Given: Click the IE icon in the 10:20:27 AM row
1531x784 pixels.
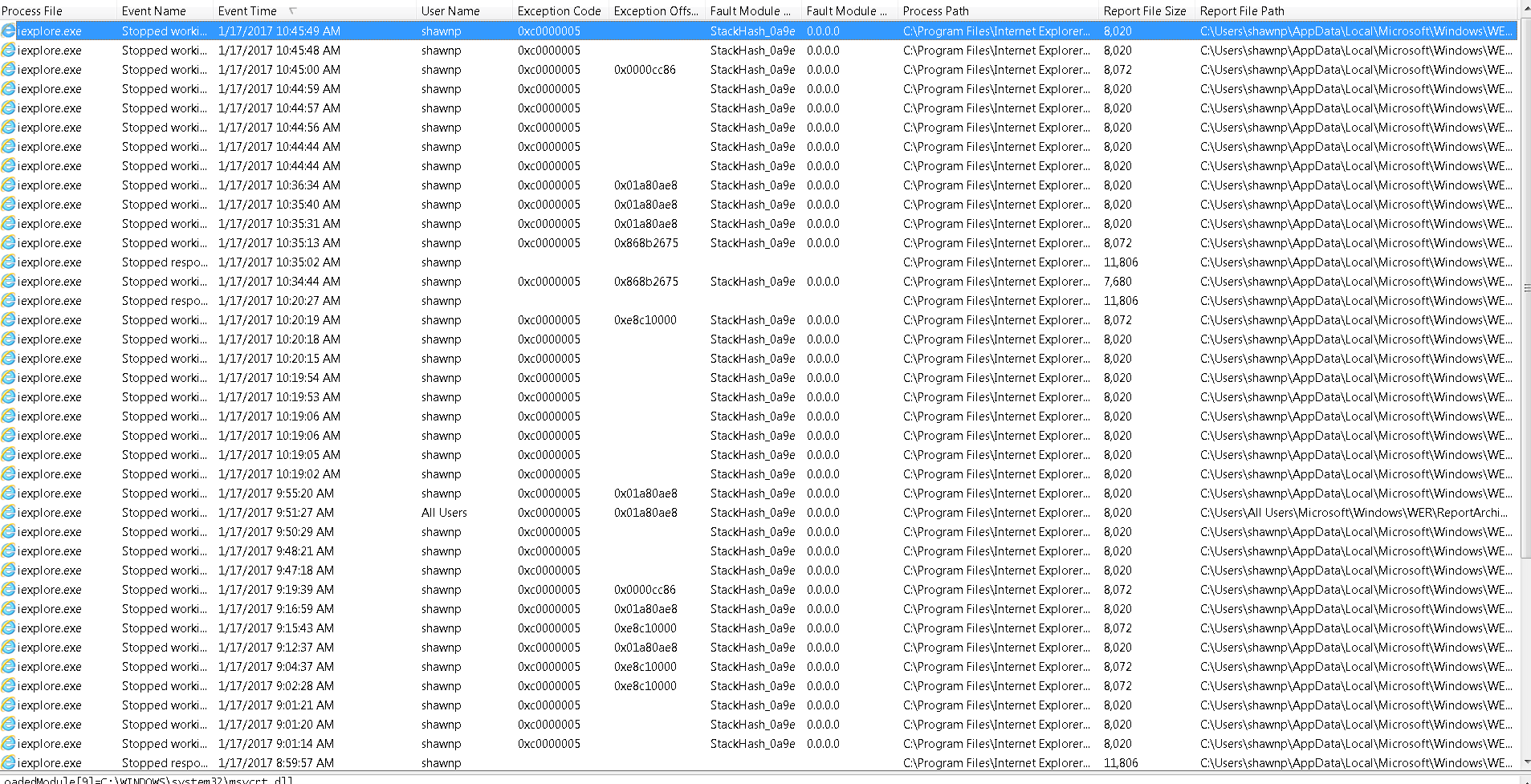Looking at the screenshot, I should [x=8, y=301].
